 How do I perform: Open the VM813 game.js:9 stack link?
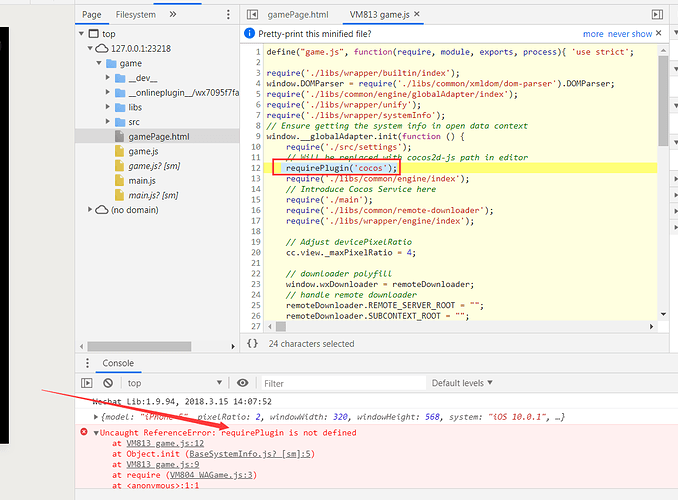[163, 465]
